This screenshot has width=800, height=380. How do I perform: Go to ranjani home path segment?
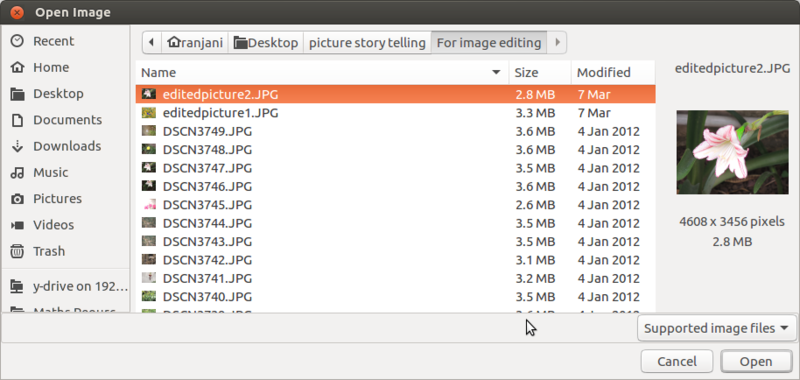(195, 42)
